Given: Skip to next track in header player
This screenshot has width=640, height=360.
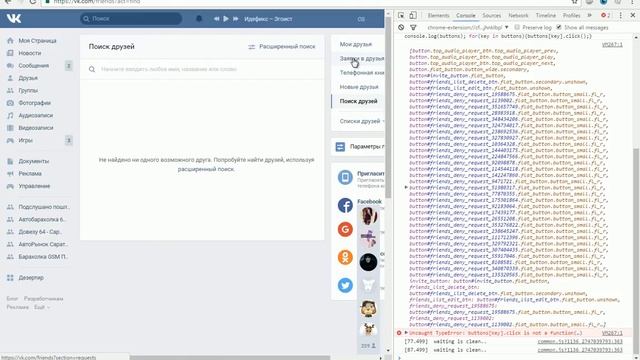Looking at the screenshot, I should (x=236, y=19).
